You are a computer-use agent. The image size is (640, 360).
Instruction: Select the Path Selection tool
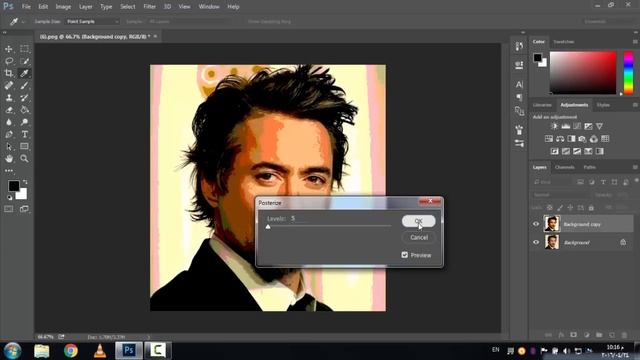pos(9,147)
